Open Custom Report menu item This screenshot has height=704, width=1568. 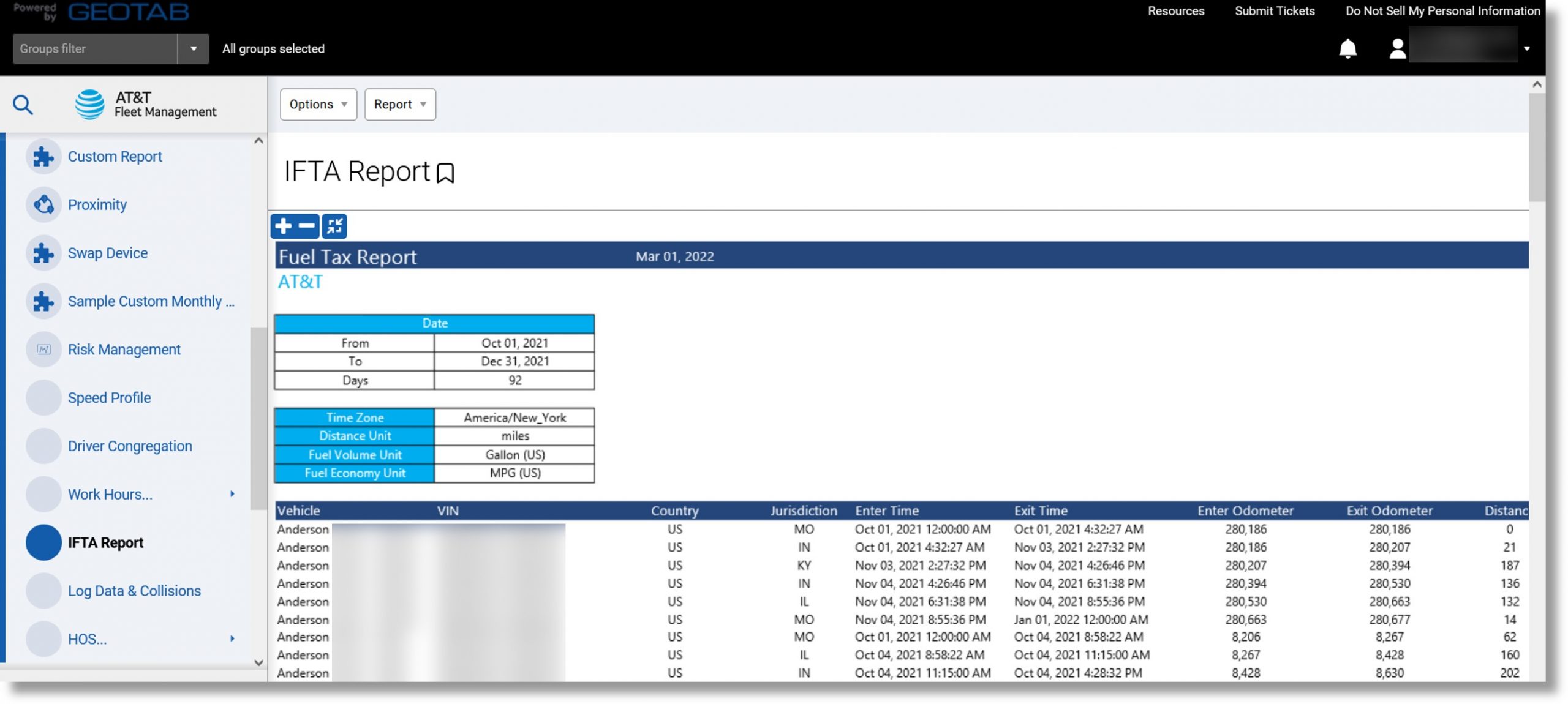[x=115, y=157]
